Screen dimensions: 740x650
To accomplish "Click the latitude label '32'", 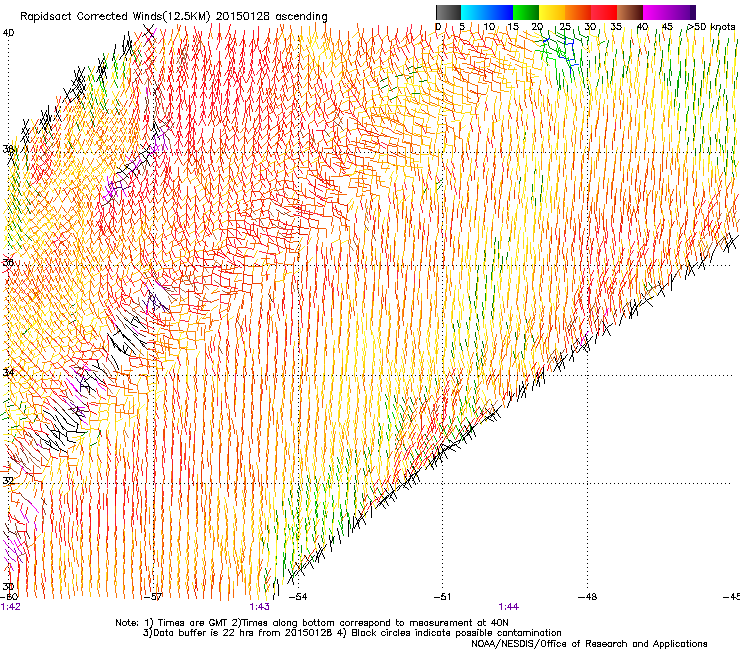I will pyautogui.click(x=8, y=481).
